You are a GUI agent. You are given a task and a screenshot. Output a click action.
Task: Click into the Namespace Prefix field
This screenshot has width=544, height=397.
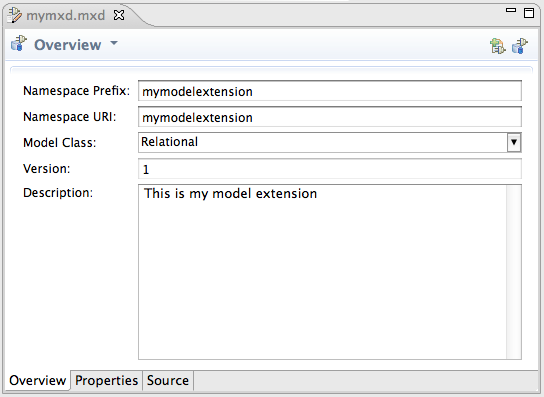tap(330, 91)
